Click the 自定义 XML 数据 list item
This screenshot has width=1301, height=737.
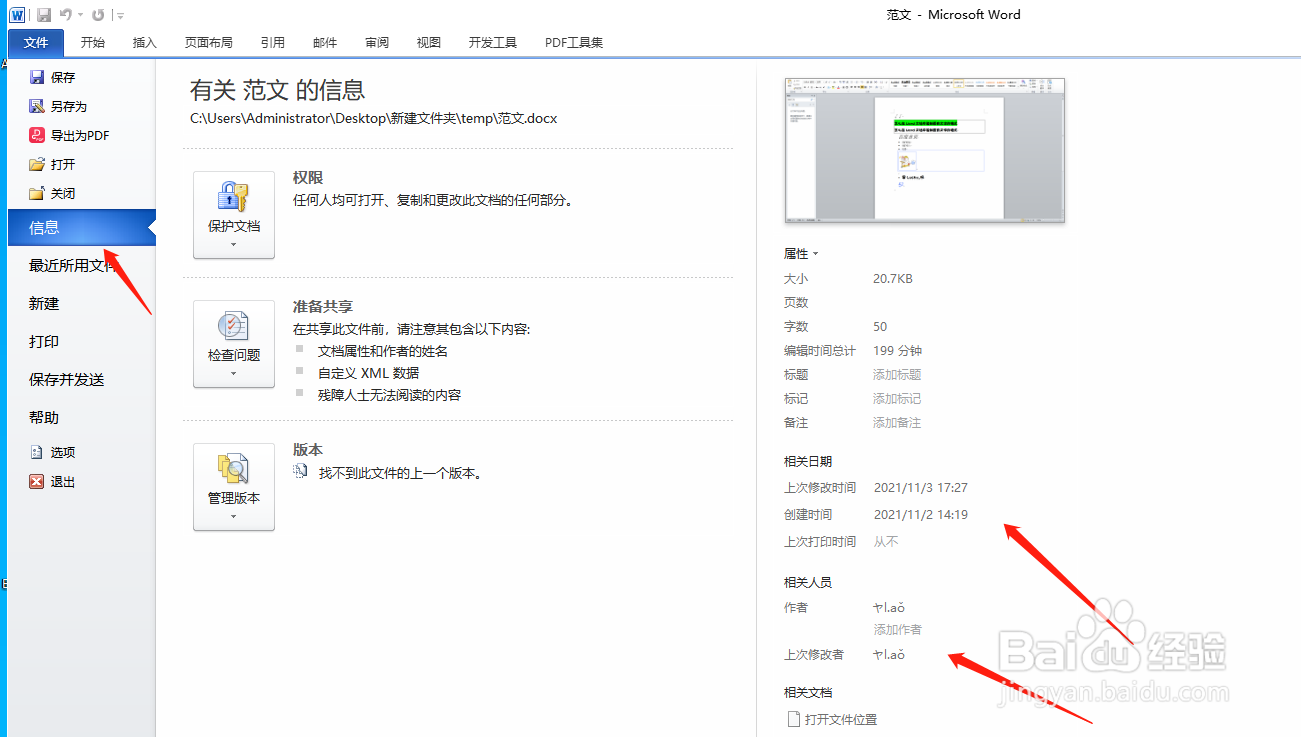click(x=369, y=373)
